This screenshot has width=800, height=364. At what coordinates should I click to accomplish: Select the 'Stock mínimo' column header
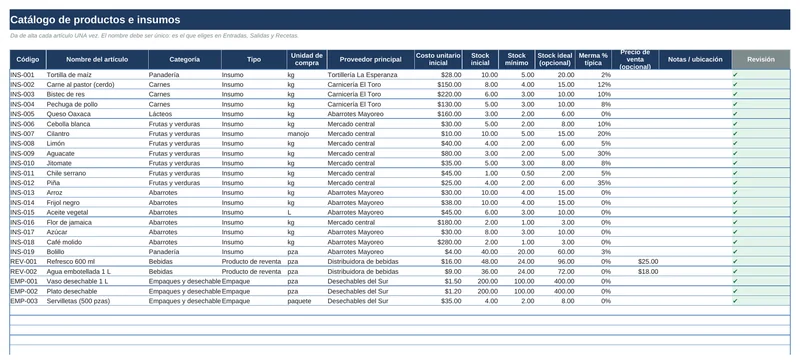(x=516, y=60)
